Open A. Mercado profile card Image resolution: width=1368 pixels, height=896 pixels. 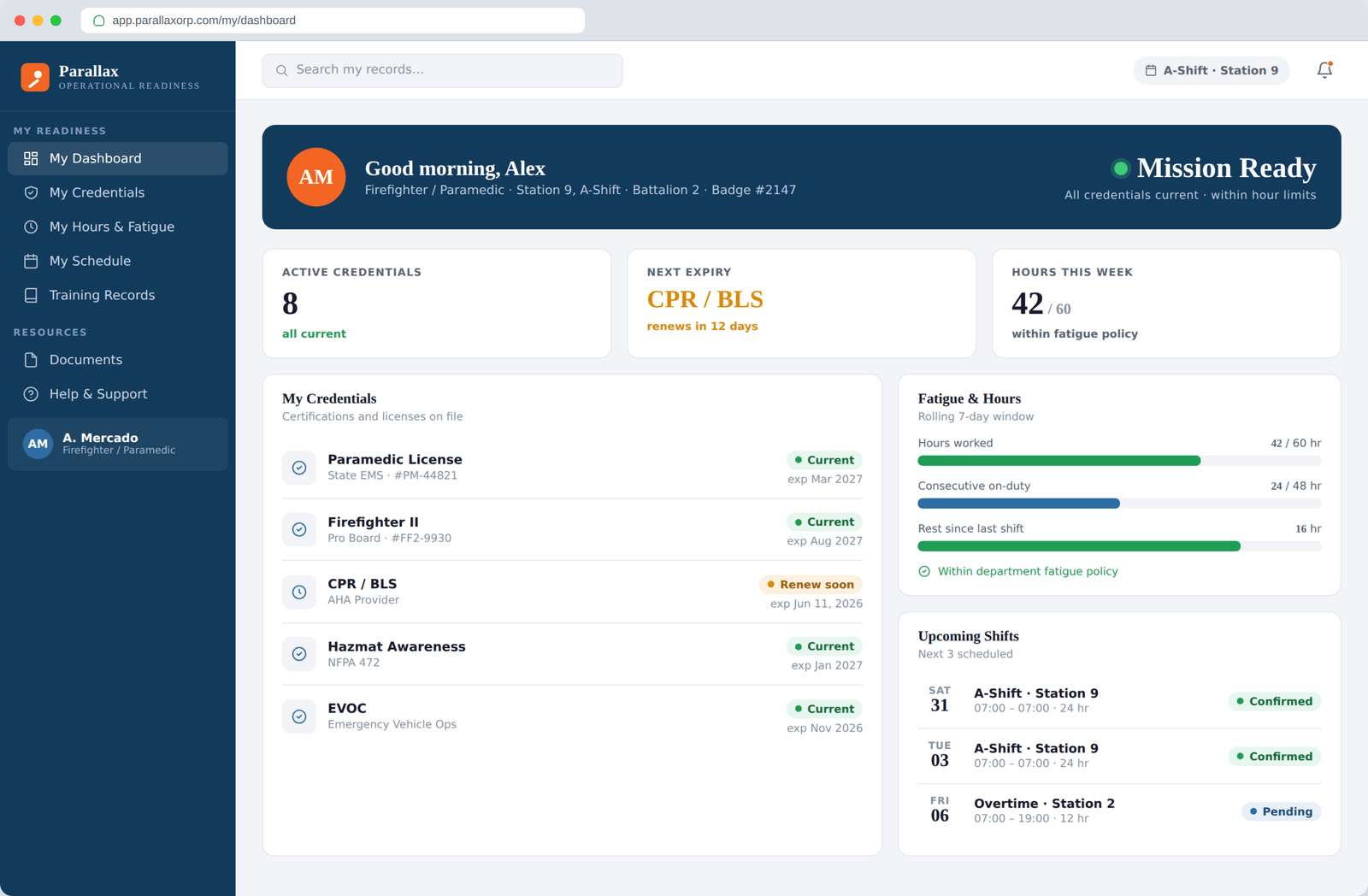[x=118, y=444]
